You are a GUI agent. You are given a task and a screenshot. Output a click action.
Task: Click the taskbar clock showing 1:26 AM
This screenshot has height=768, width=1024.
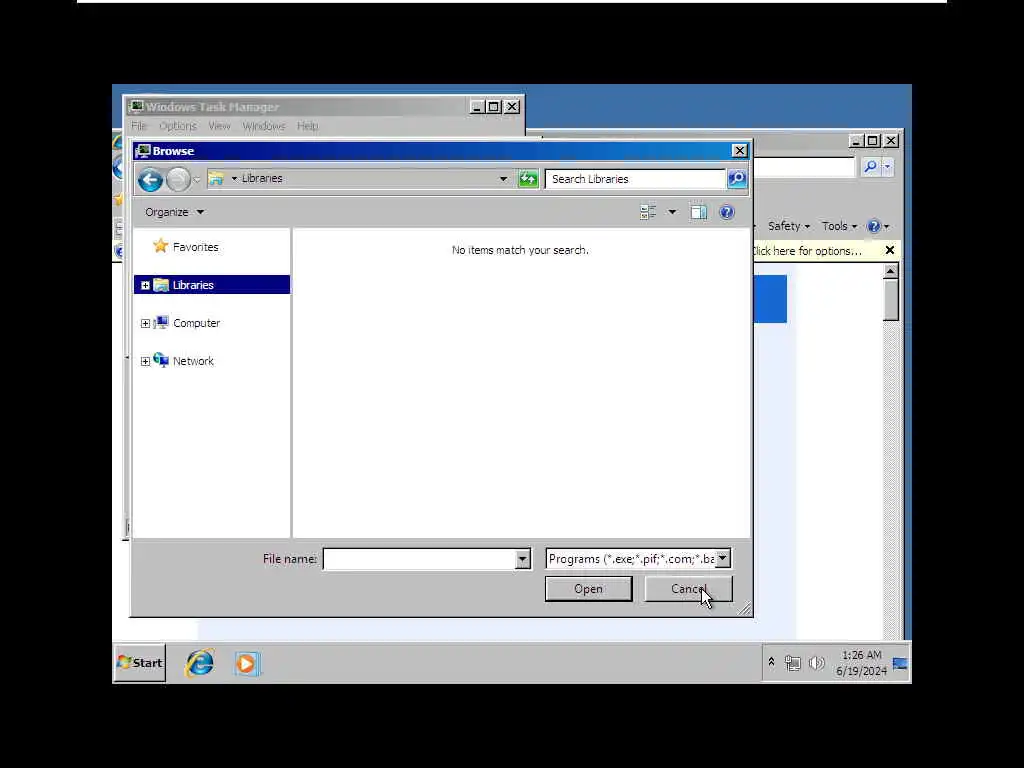pyautogui.click(x=861, y=663)
